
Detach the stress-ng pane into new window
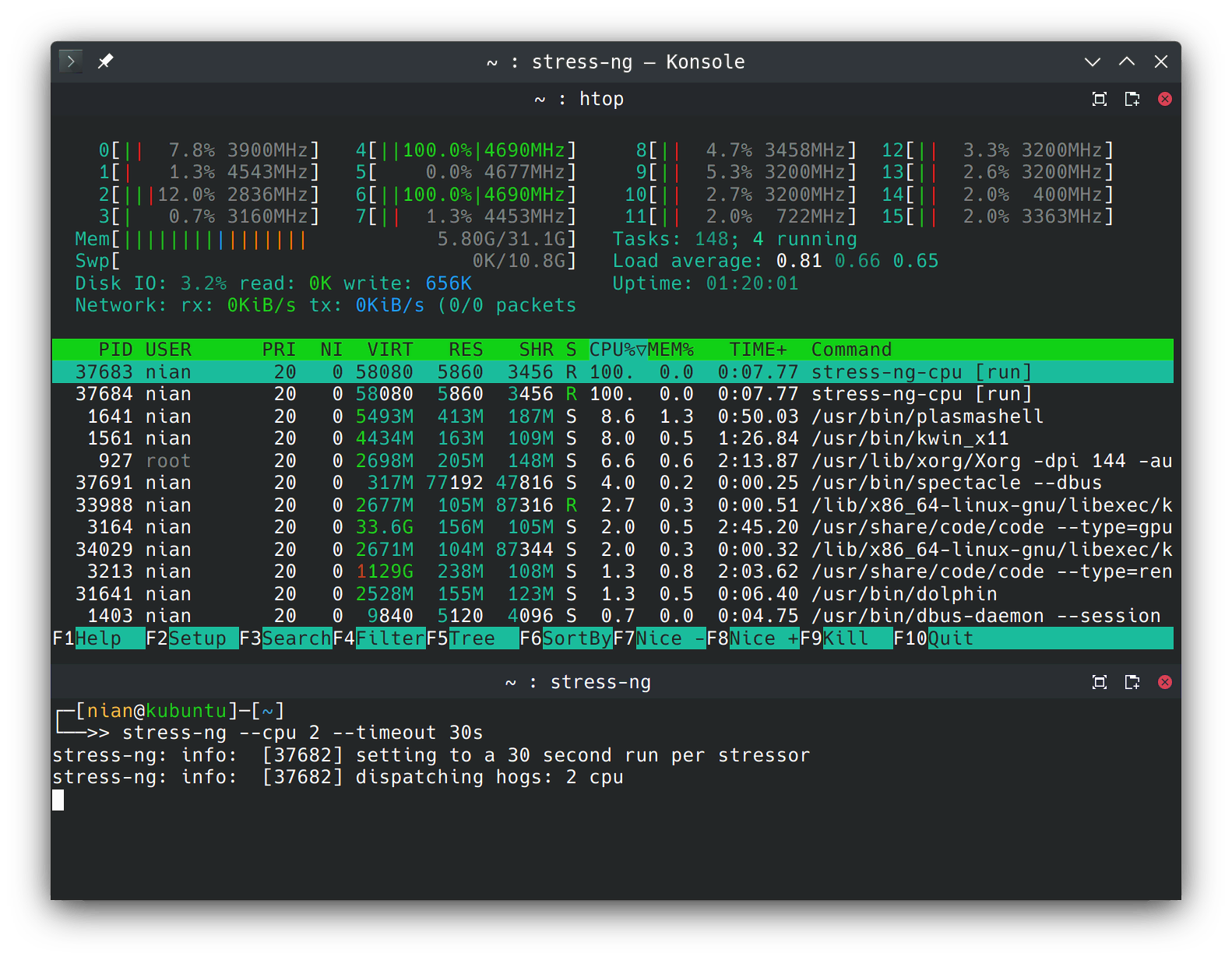[x=1132, y=682]
